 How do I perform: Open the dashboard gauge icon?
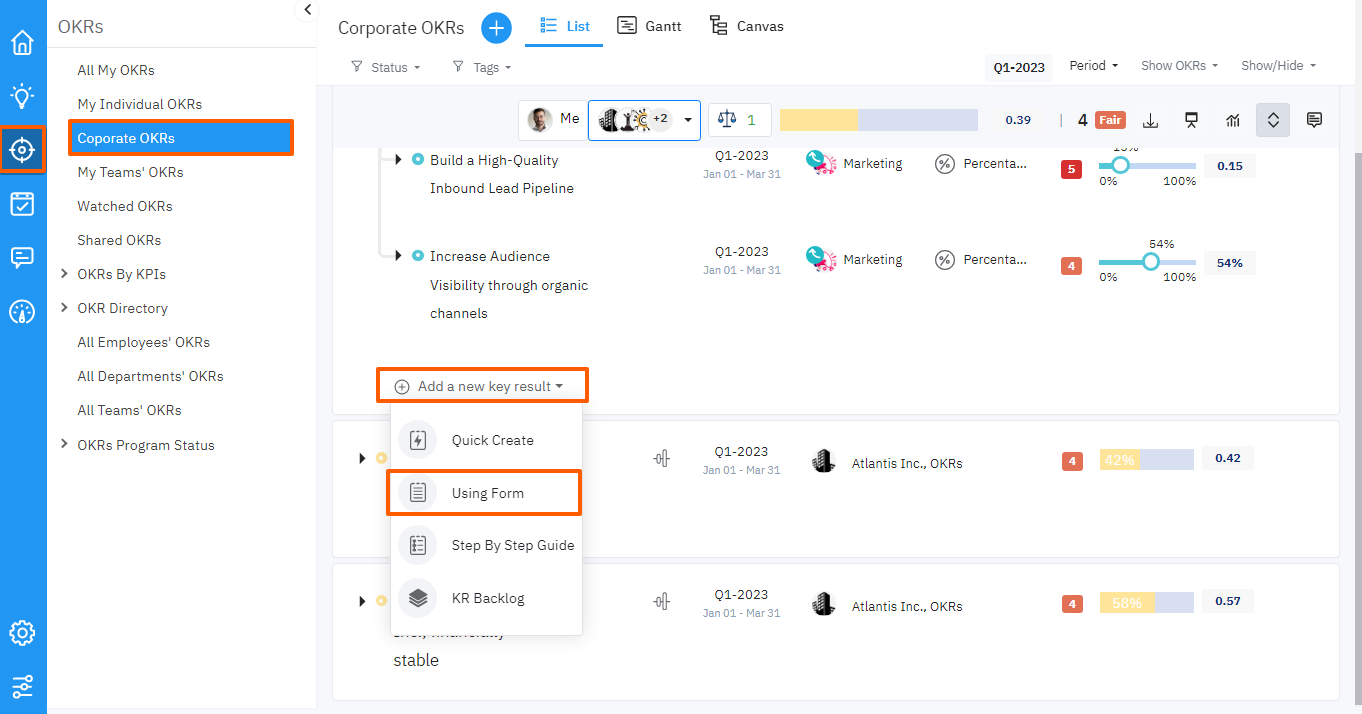[22, 312]
